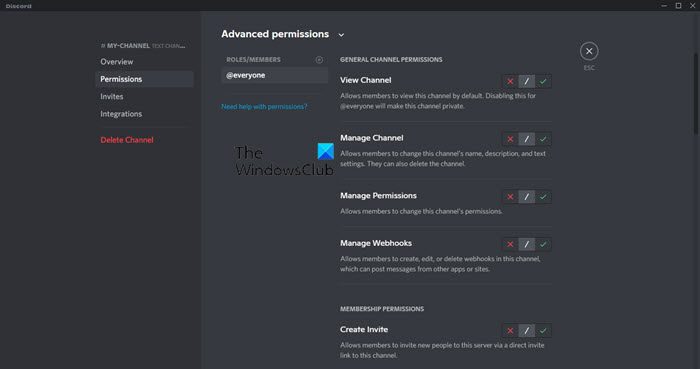Image resolution: width=700 pixels, height=369 pixels.
Task: Set Manage Webhooks to neutral slash
Action: (526, 244)
